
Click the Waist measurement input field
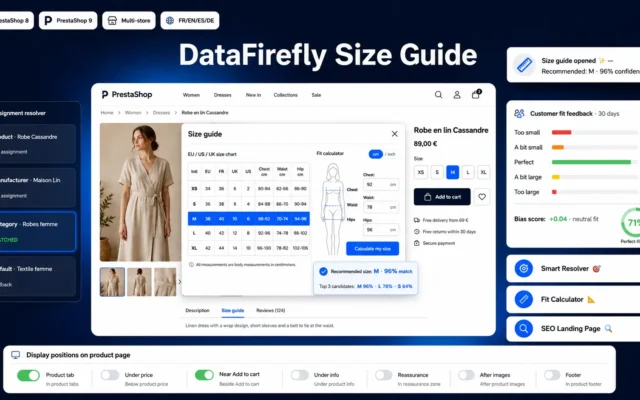381,207
